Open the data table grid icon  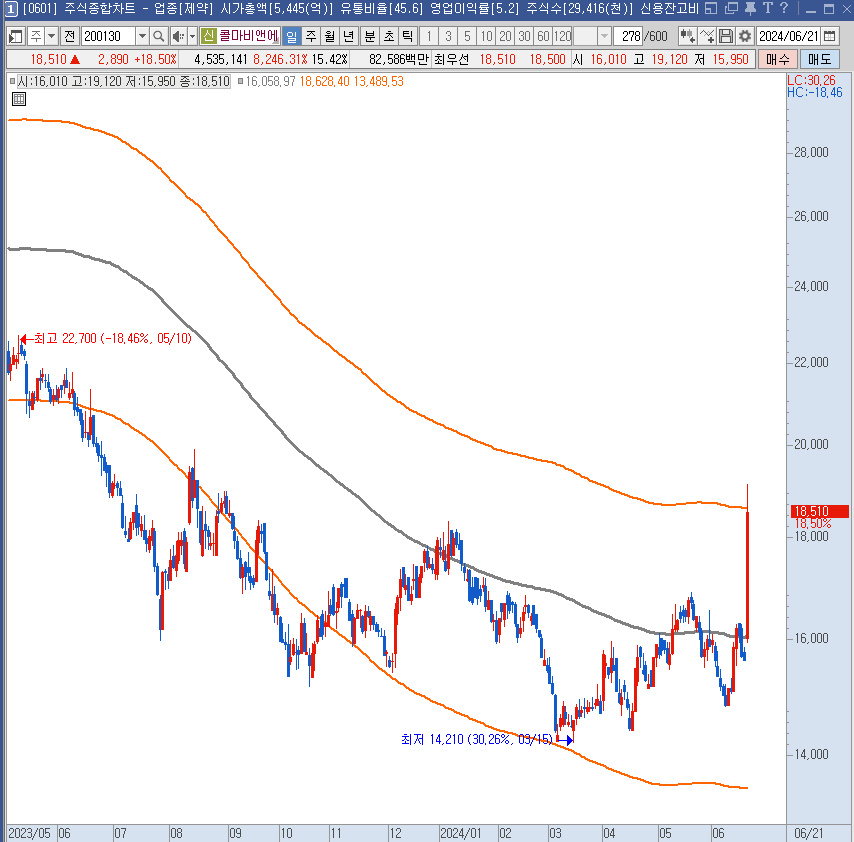coord(19,99)
